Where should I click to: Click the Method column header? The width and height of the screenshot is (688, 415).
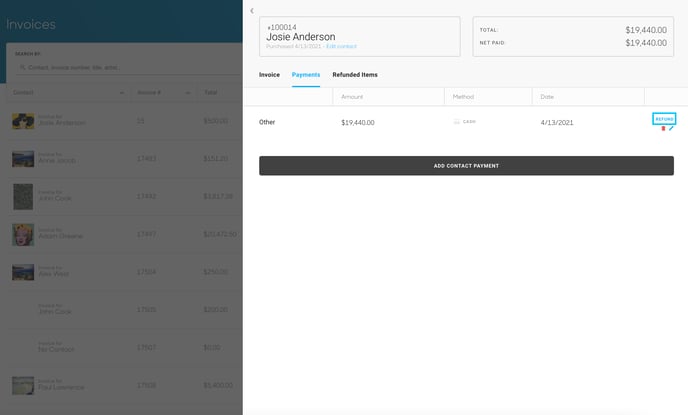463,97
